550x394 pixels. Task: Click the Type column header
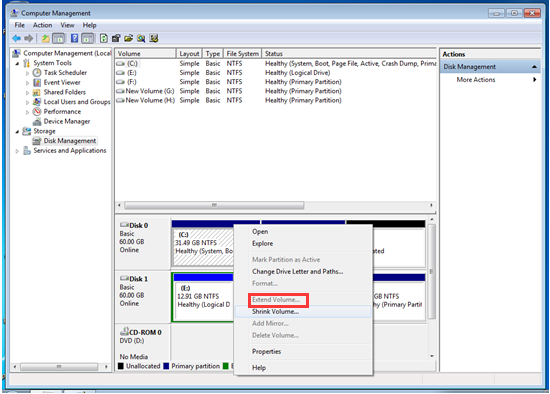[x=213, y=54]
